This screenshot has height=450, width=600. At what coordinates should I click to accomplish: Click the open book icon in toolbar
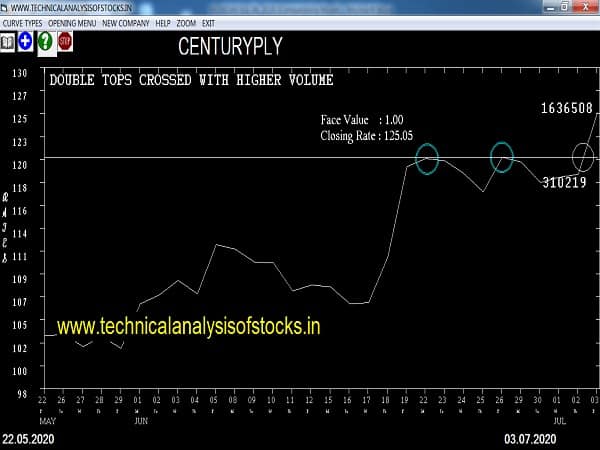[x=8, y=41]
